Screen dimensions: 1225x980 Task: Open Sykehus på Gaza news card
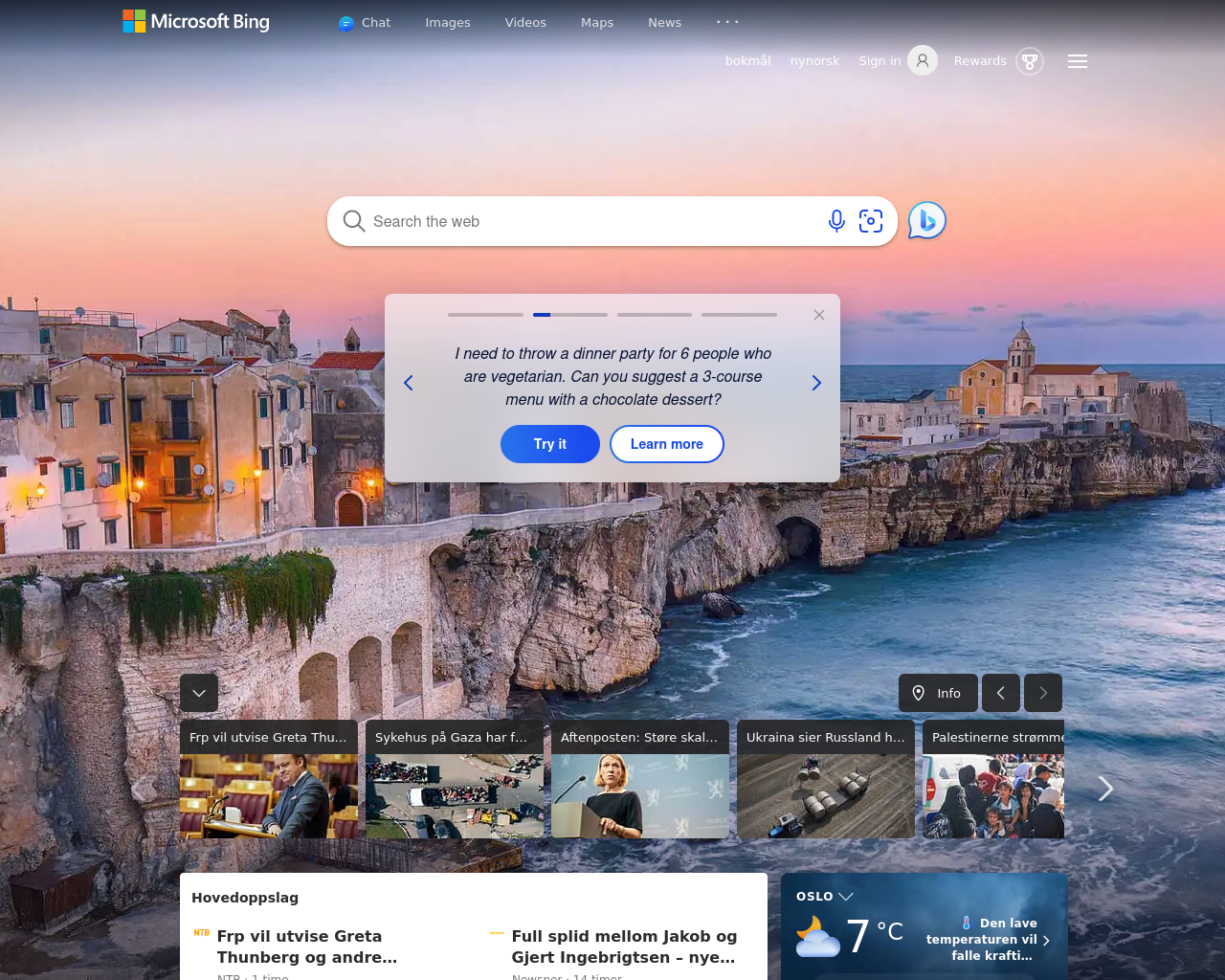(455, 779)
